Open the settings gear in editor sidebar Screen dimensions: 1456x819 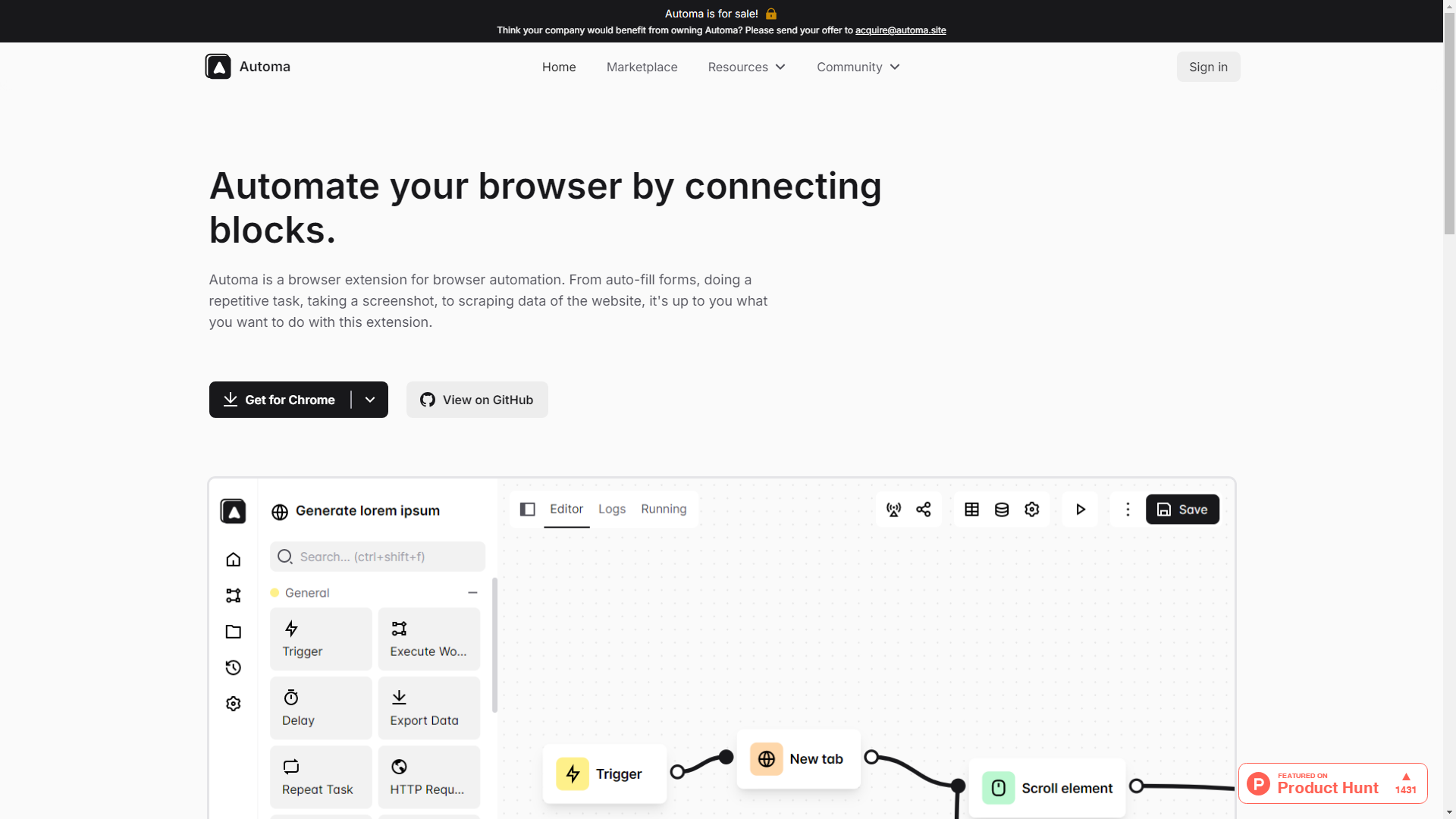tap(234, 704)
